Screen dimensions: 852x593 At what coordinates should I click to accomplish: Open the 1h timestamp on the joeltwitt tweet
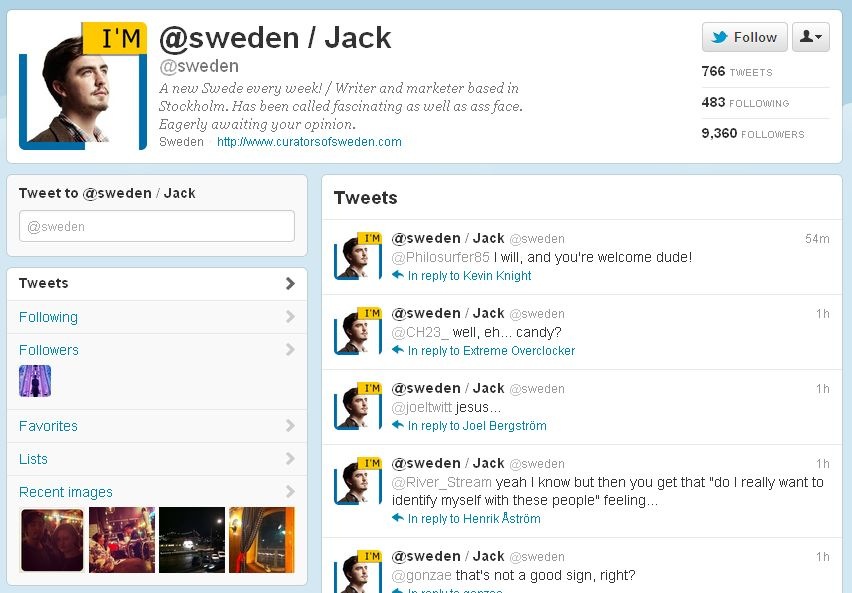pos(823,389)
